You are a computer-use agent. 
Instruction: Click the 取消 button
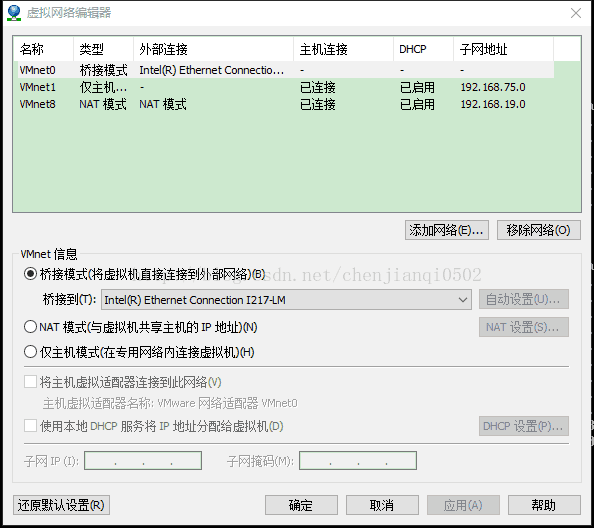click(382, 505)
